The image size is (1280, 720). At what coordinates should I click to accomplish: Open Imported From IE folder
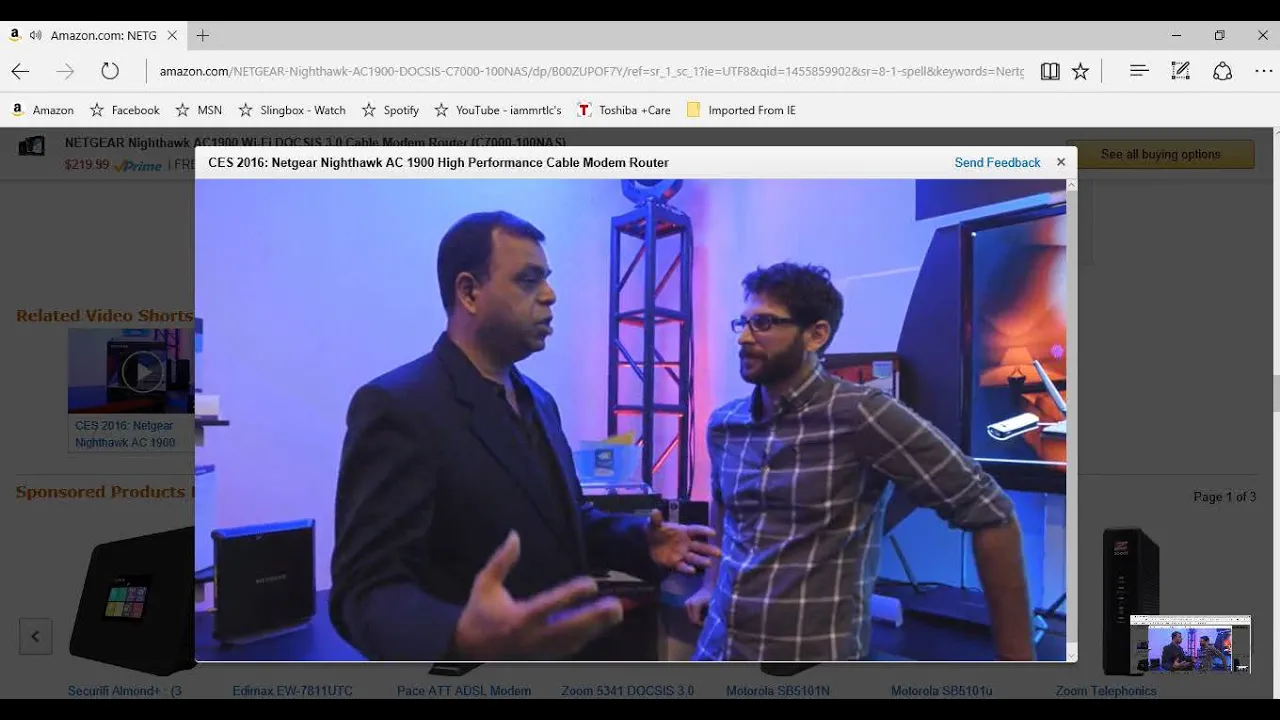click(x=741, y=110)
